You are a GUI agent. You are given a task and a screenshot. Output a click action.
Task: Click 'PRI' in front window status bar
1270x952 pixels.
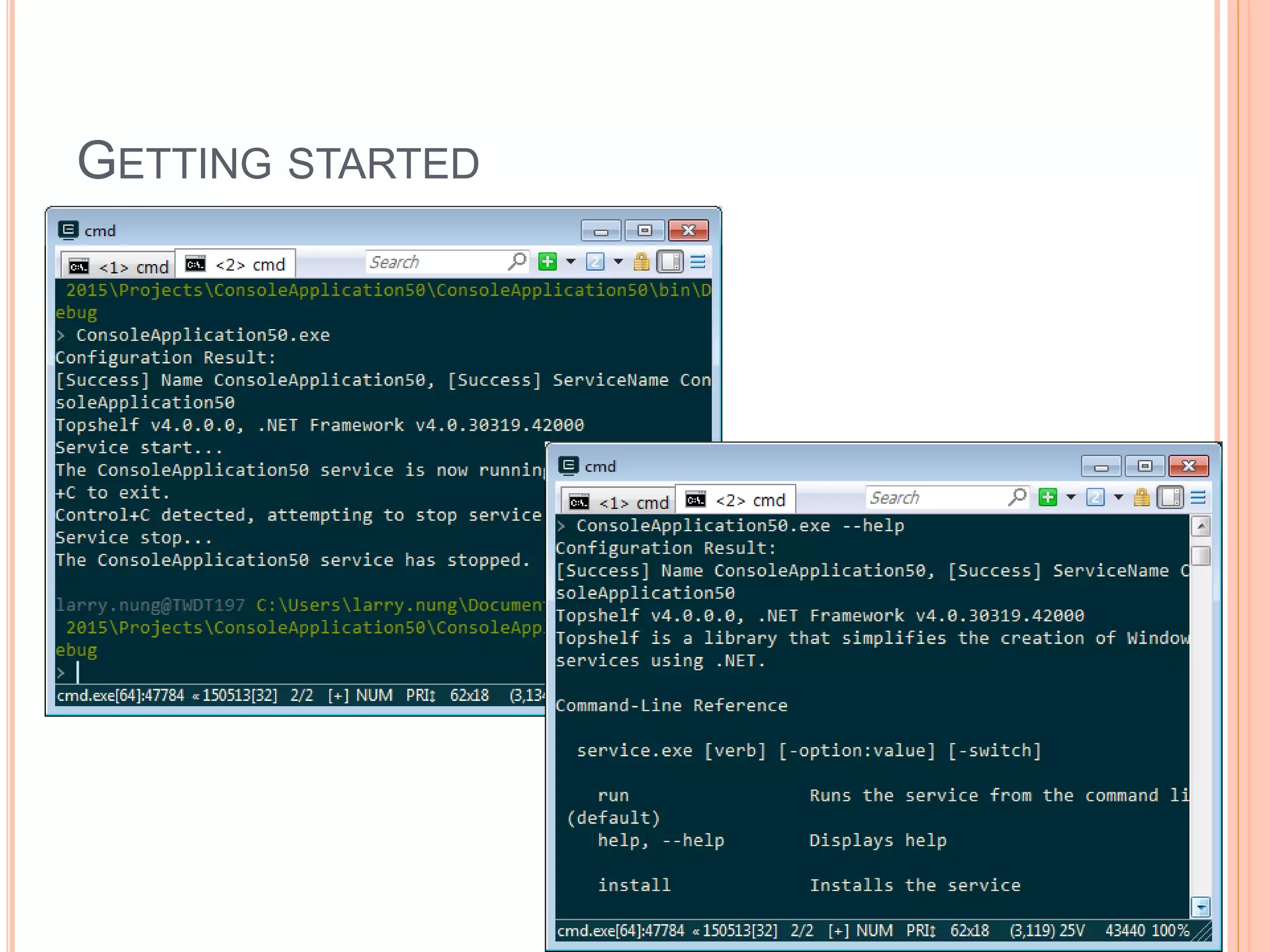coord(921,931)
